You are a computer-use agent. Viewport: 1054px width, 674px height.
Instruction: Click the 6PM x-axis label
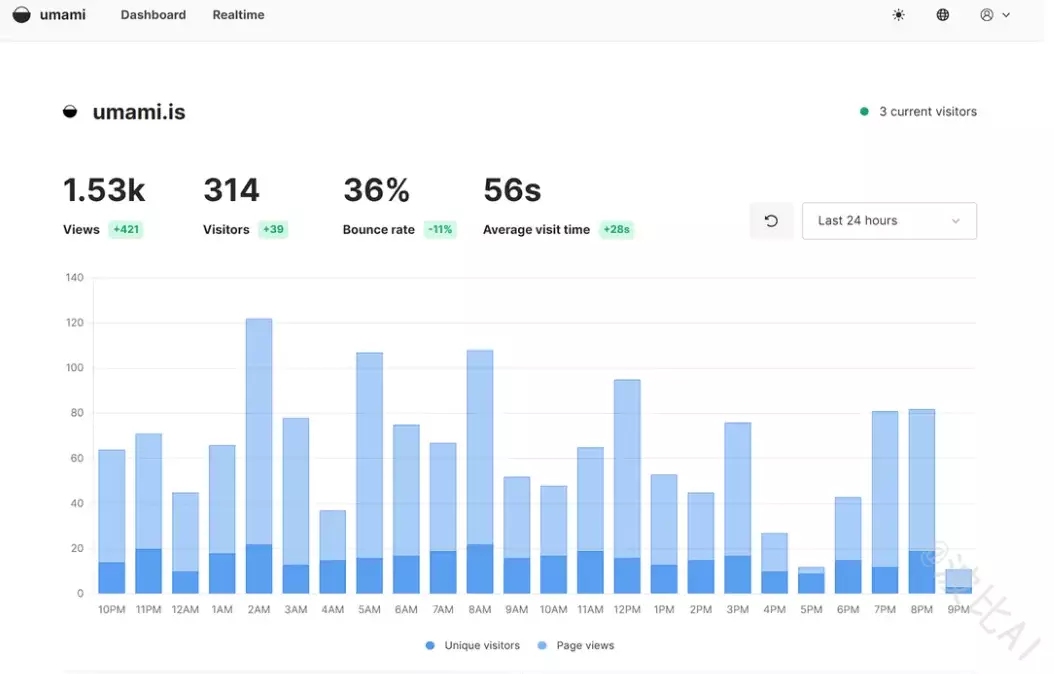pyautogui.click(x=848, y=609)
